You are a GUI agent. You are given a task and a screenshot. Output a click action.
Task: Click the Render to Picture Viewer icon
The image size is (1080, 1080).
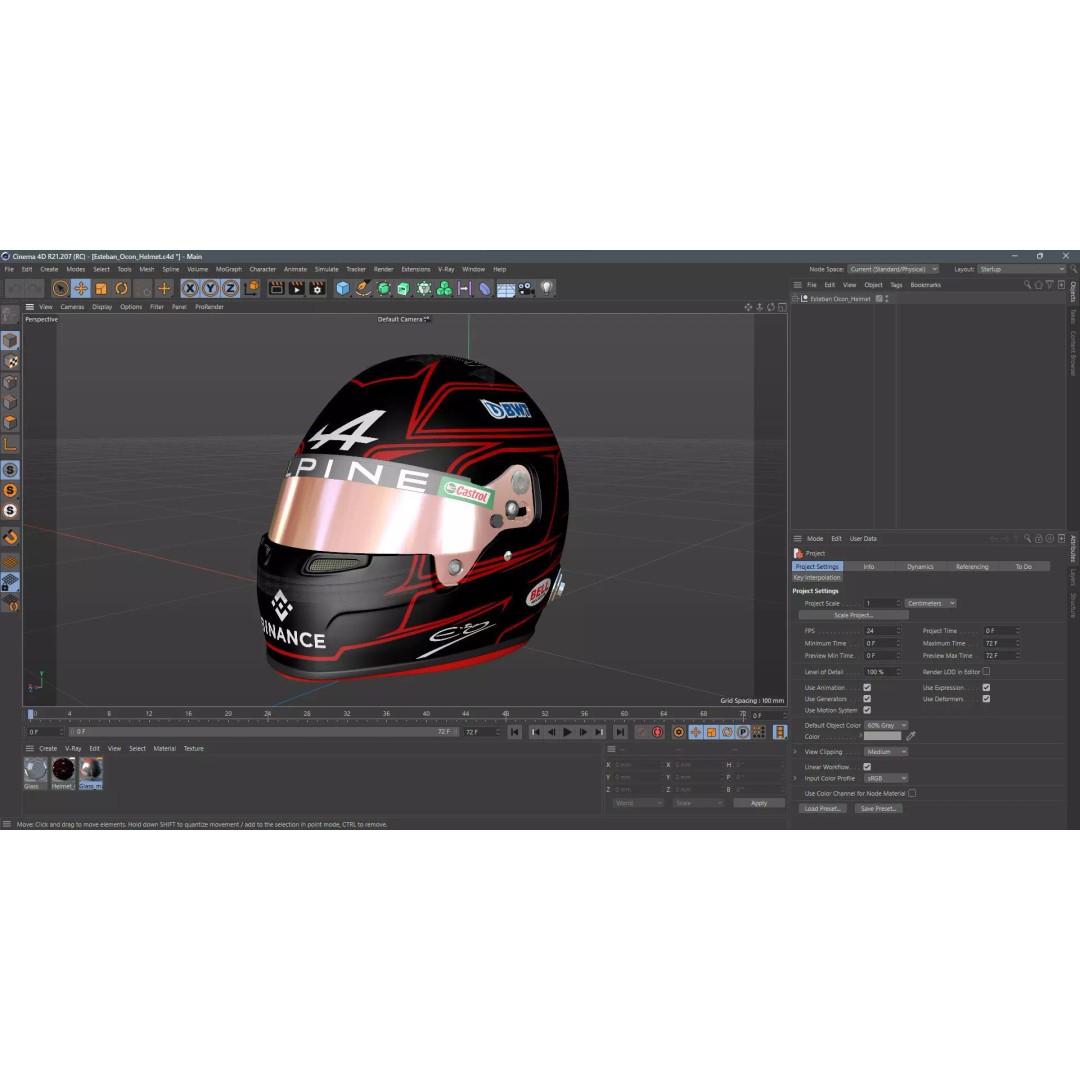tap(296, 289)
